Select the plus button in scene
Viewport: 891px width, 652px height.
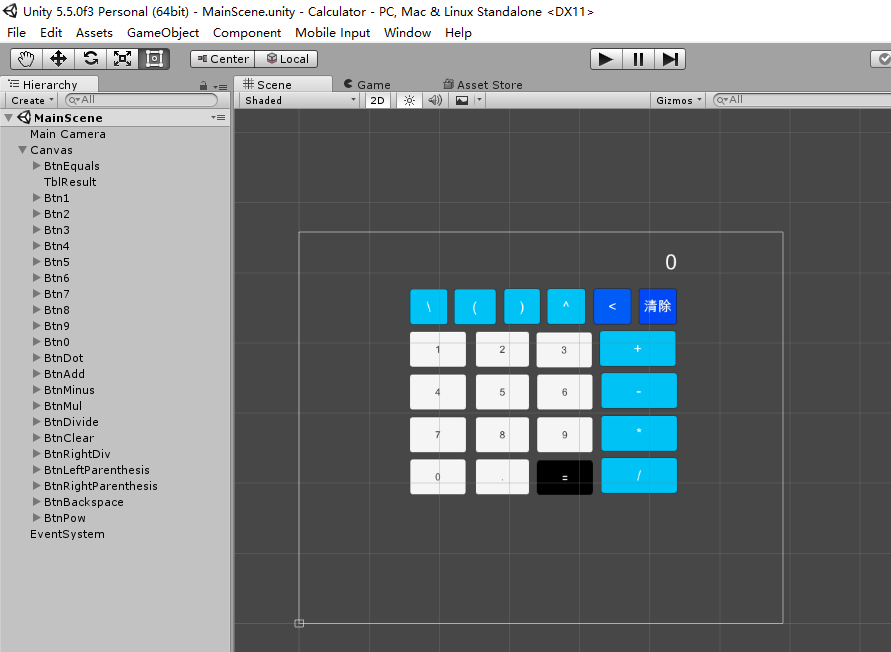638,348
